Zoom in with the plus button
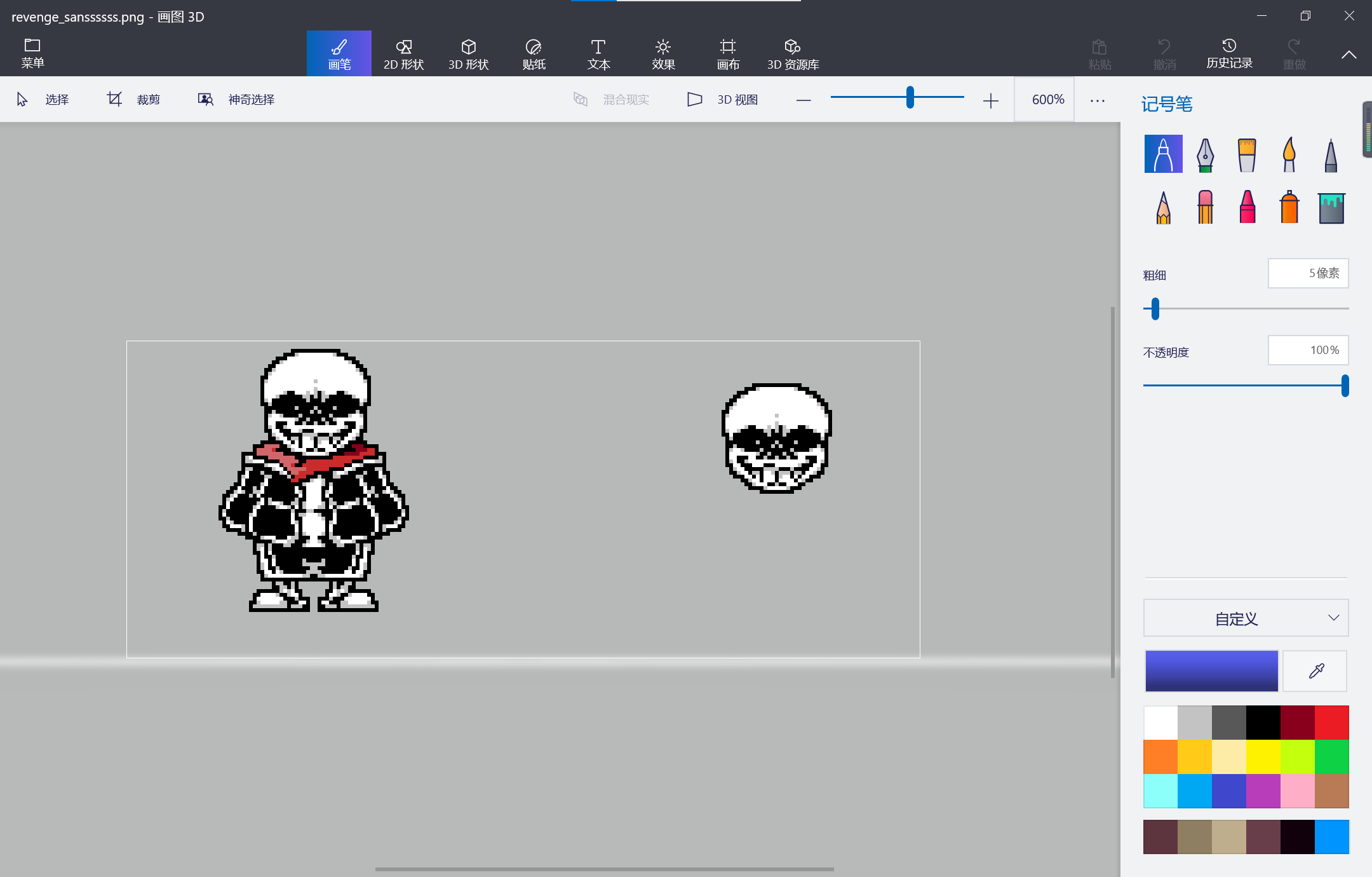 990,100
